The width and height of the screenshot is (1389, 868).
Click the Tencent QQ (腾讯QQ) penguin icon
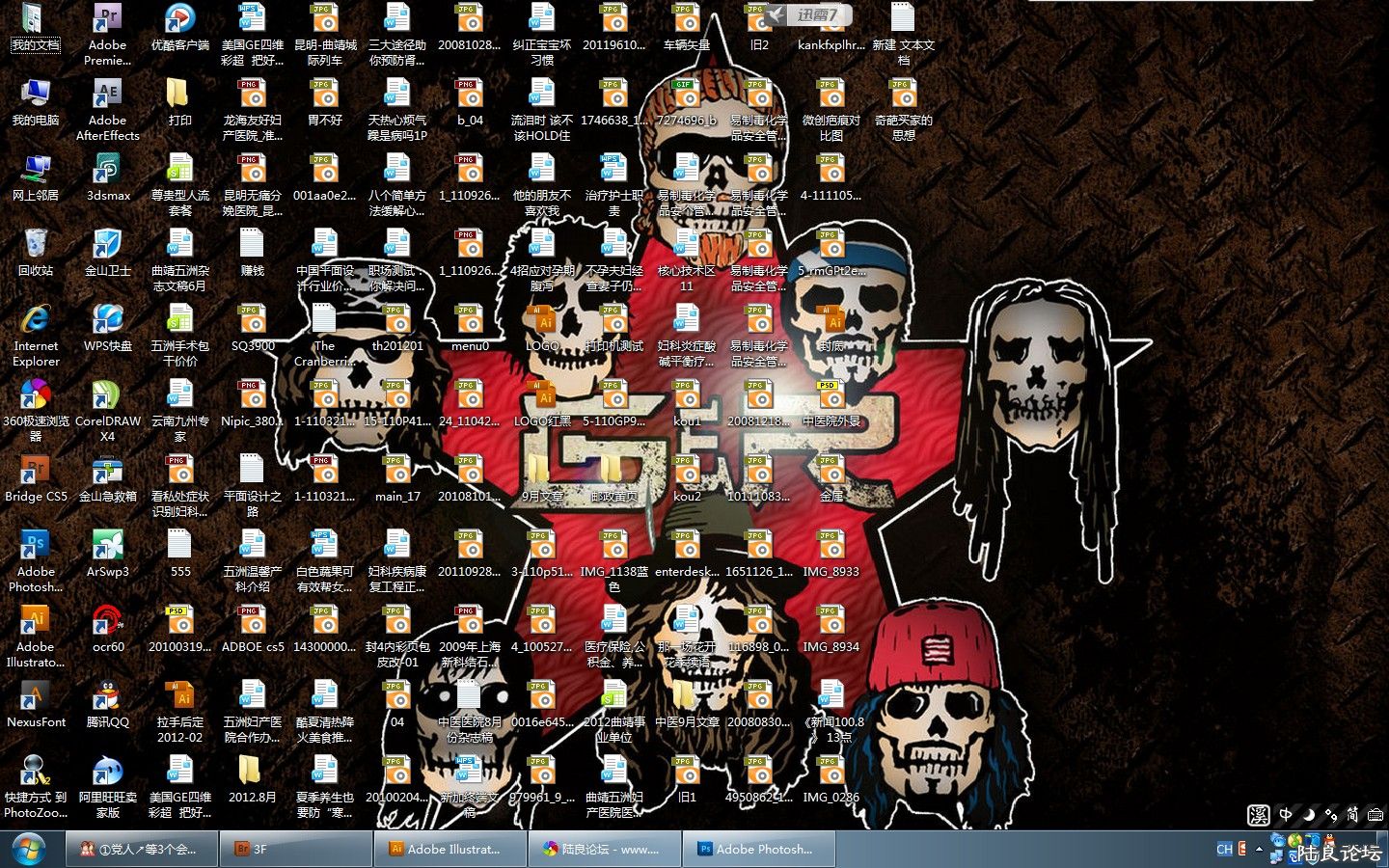107,696
